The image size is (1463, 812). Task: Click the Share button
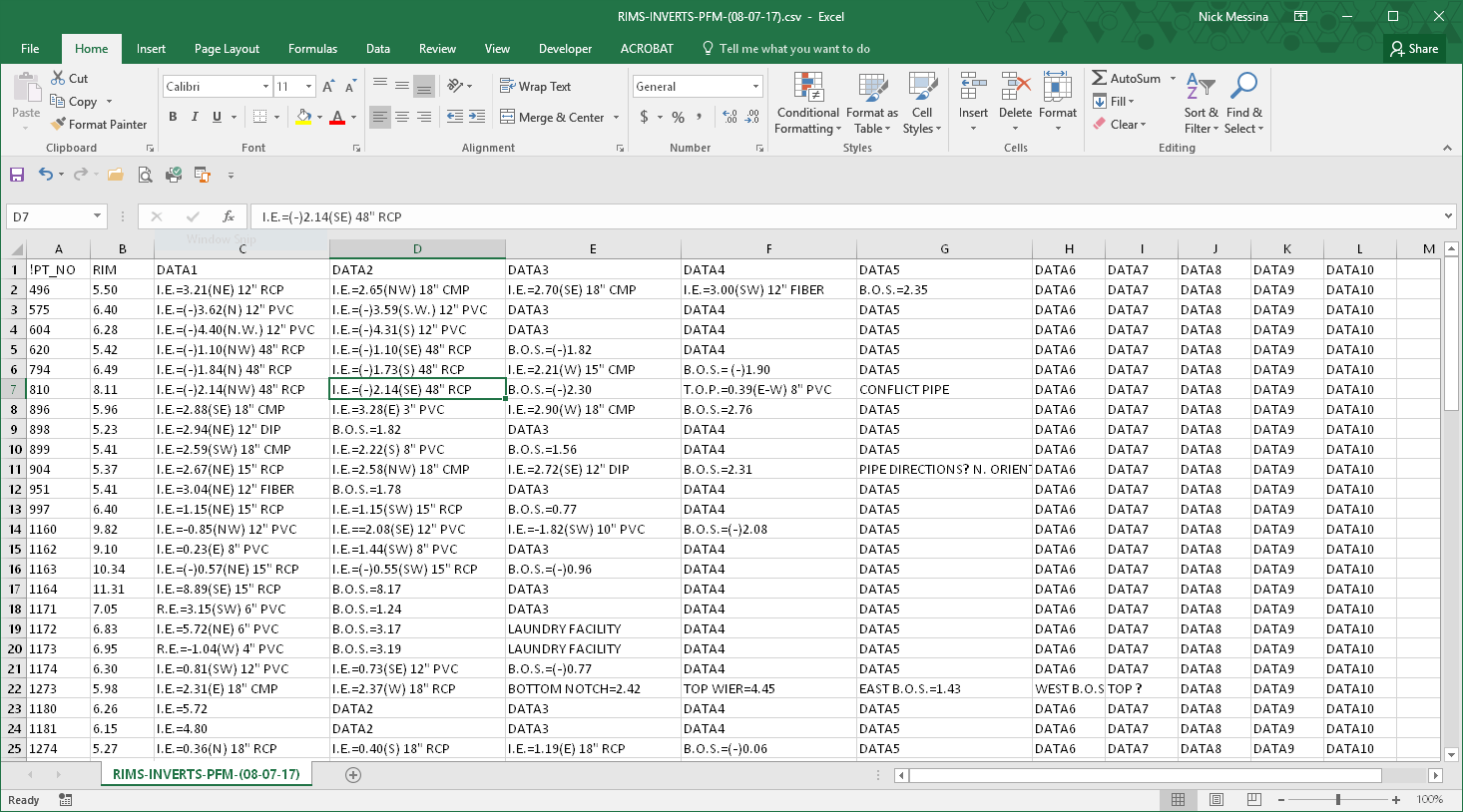pos(1413,47)
